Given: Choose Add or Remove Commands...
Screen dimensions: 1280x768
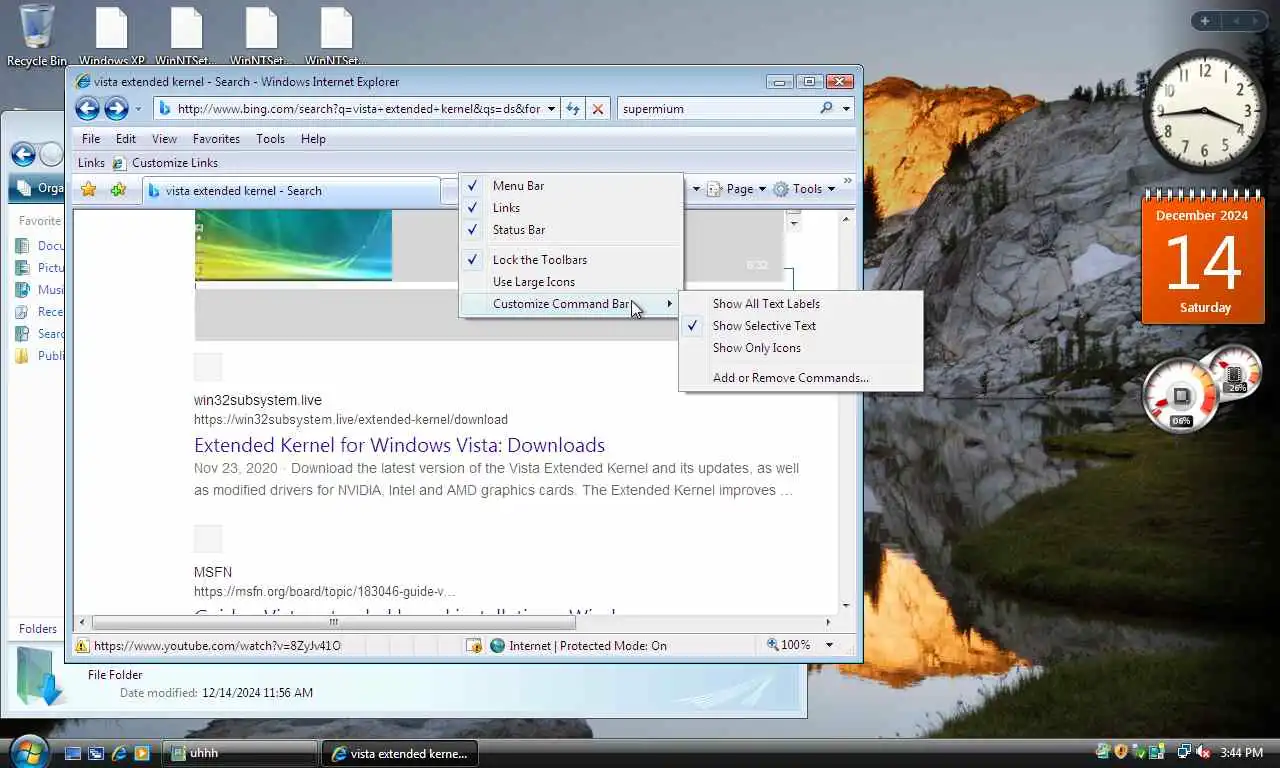Looking at the screenshot, I should coord(800,378).
